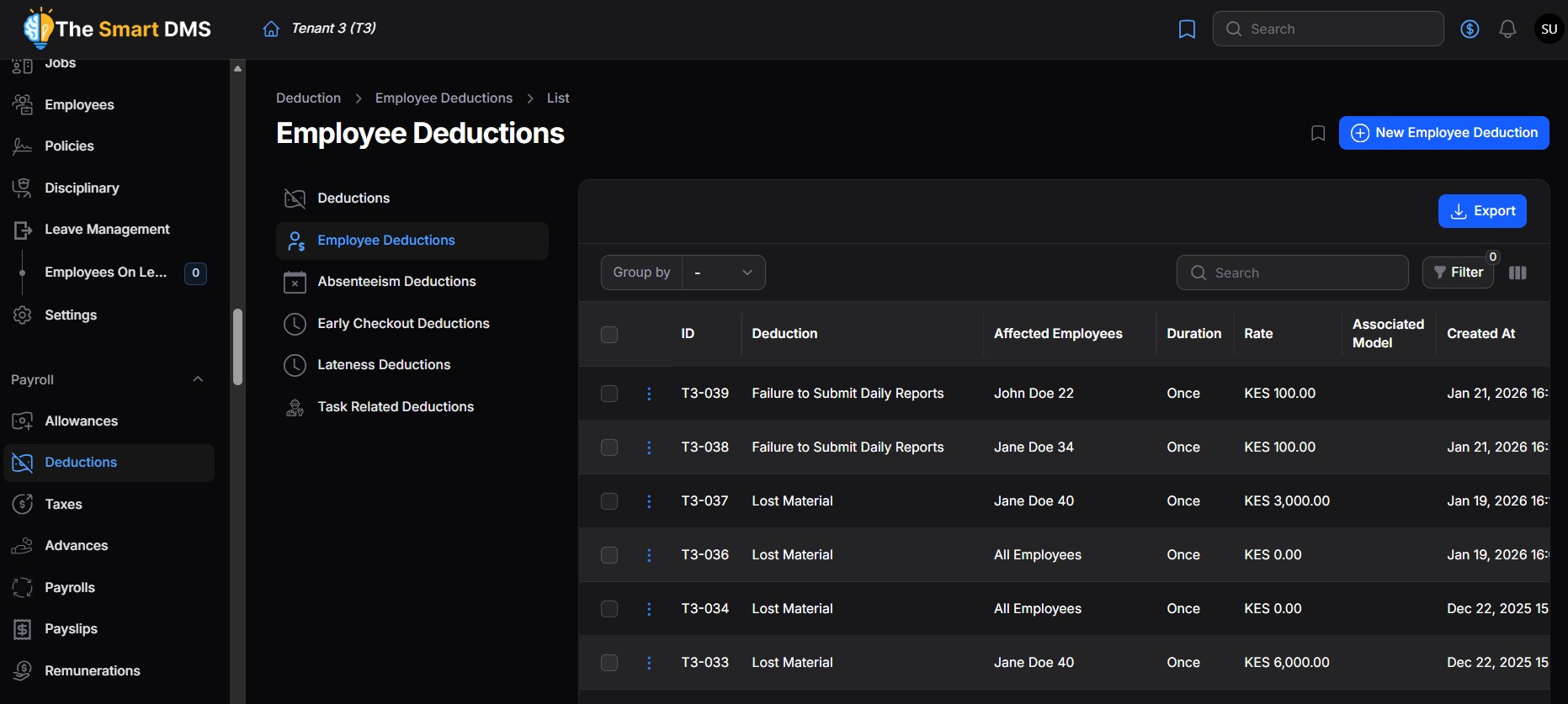Open the SU user avatar menu
The image size is (1568, 704).
[1549, 29]
